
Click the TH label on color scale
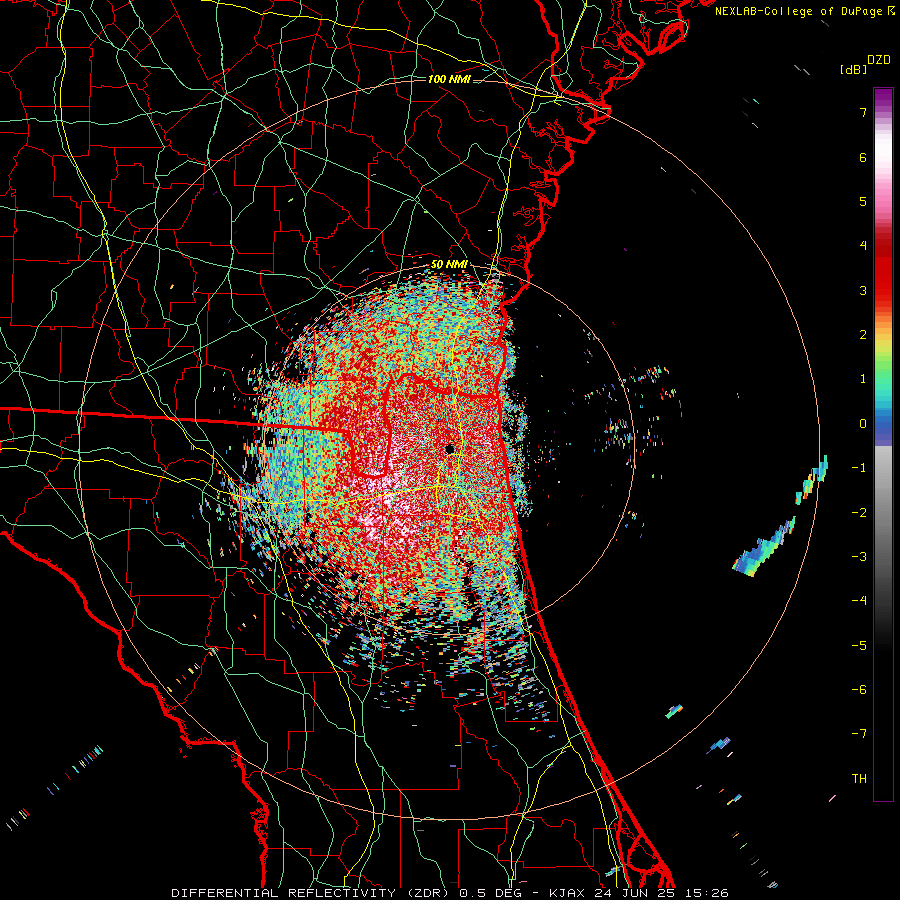pos(859,779)
